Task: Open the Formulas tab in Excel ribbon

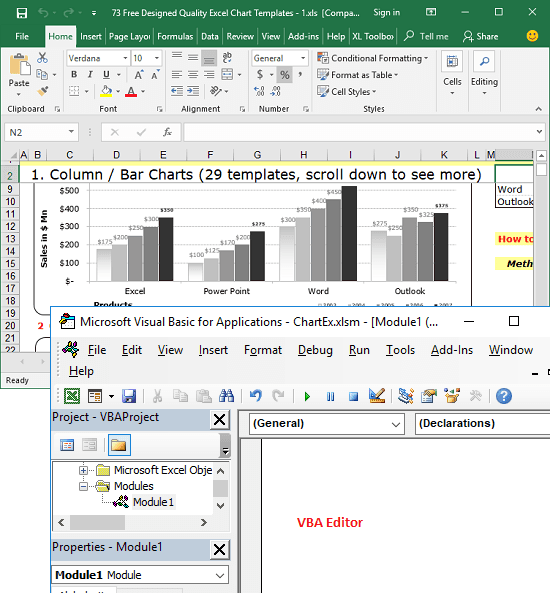Action: point(175,37)
